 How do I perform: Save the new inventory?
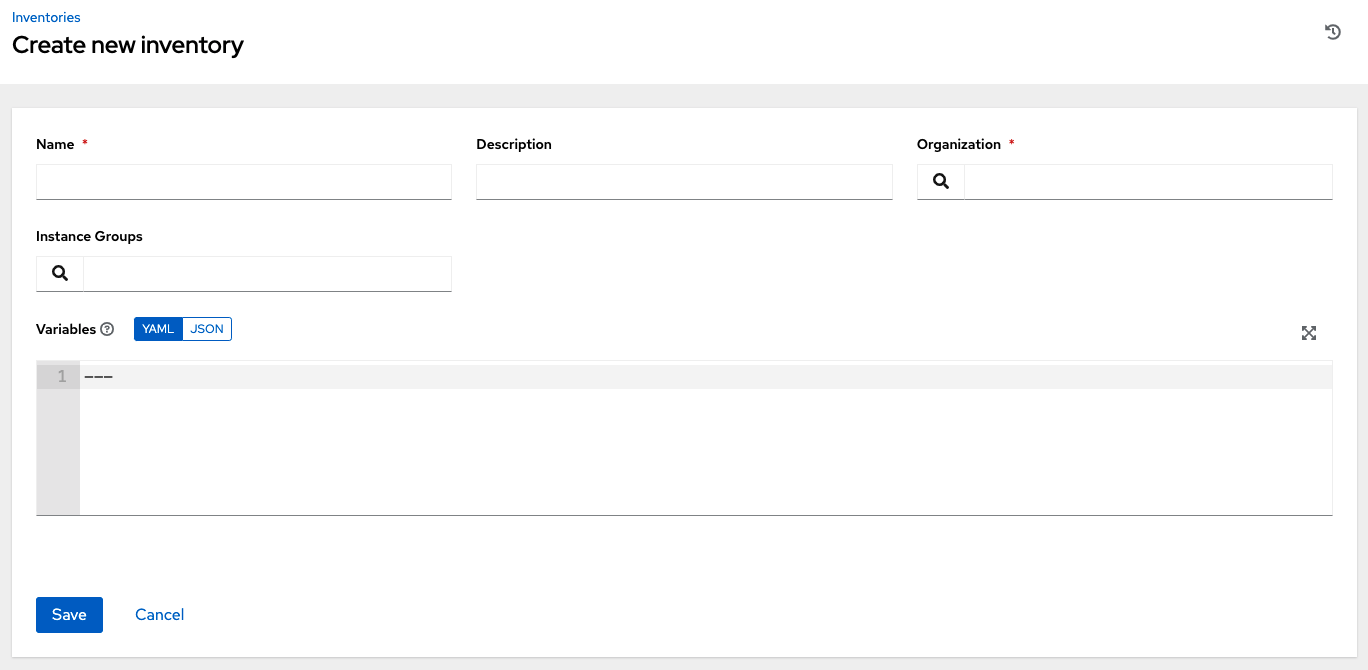click(x=69, y=615)
